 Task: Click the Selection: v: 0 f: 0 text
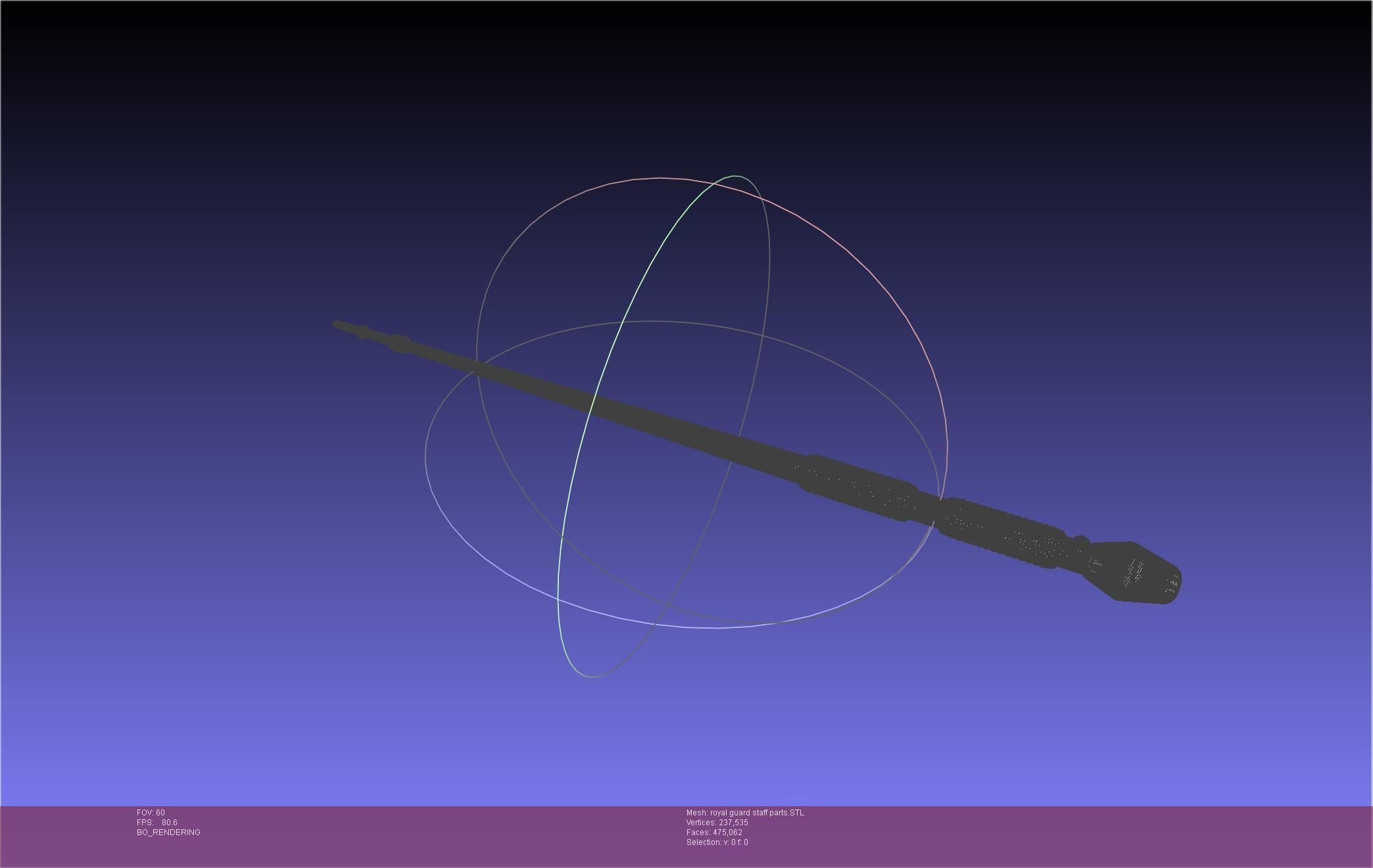pos(717,842)
